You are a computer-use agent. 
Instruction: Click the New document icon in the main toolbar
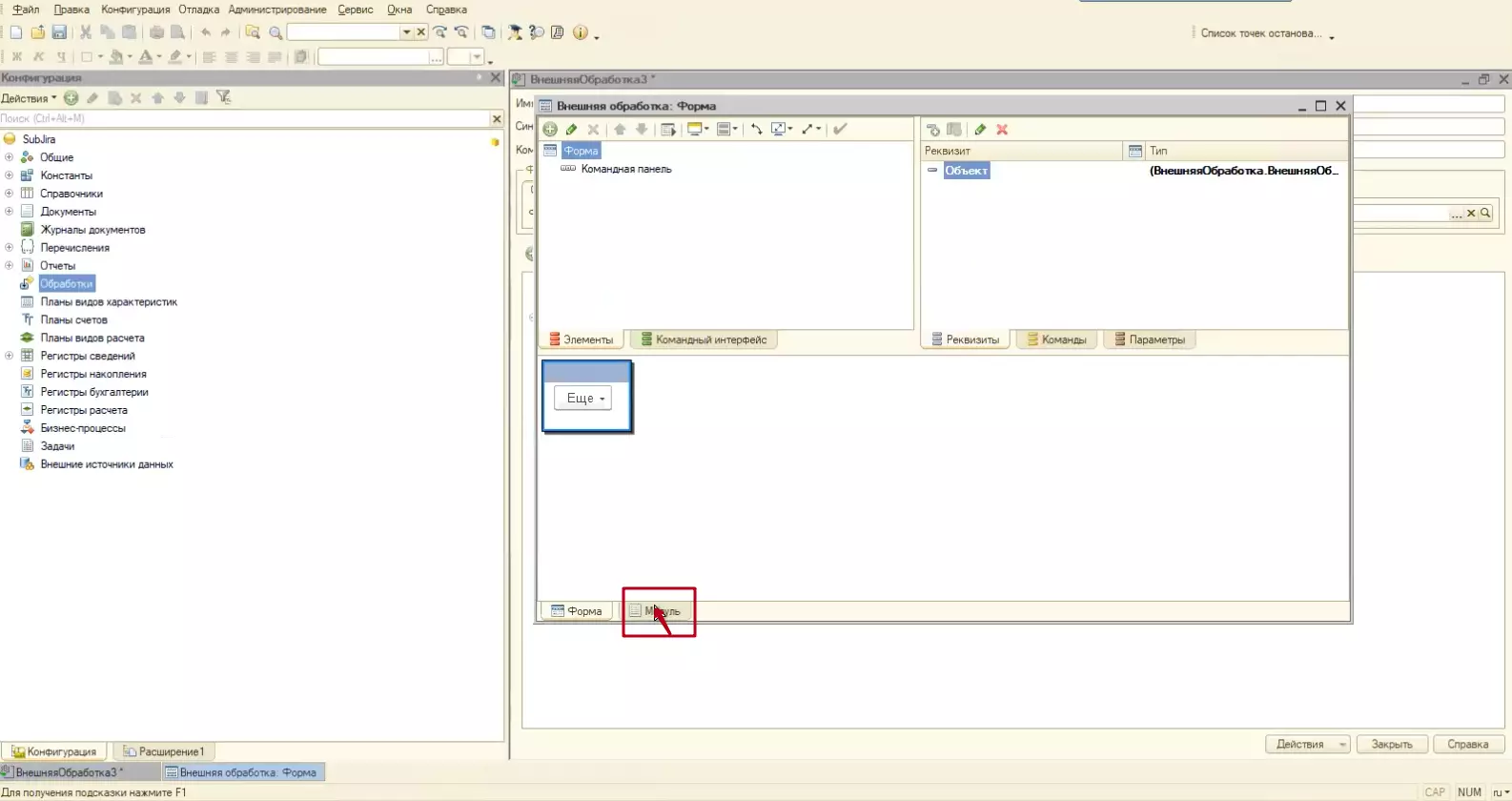pos(16,32)
